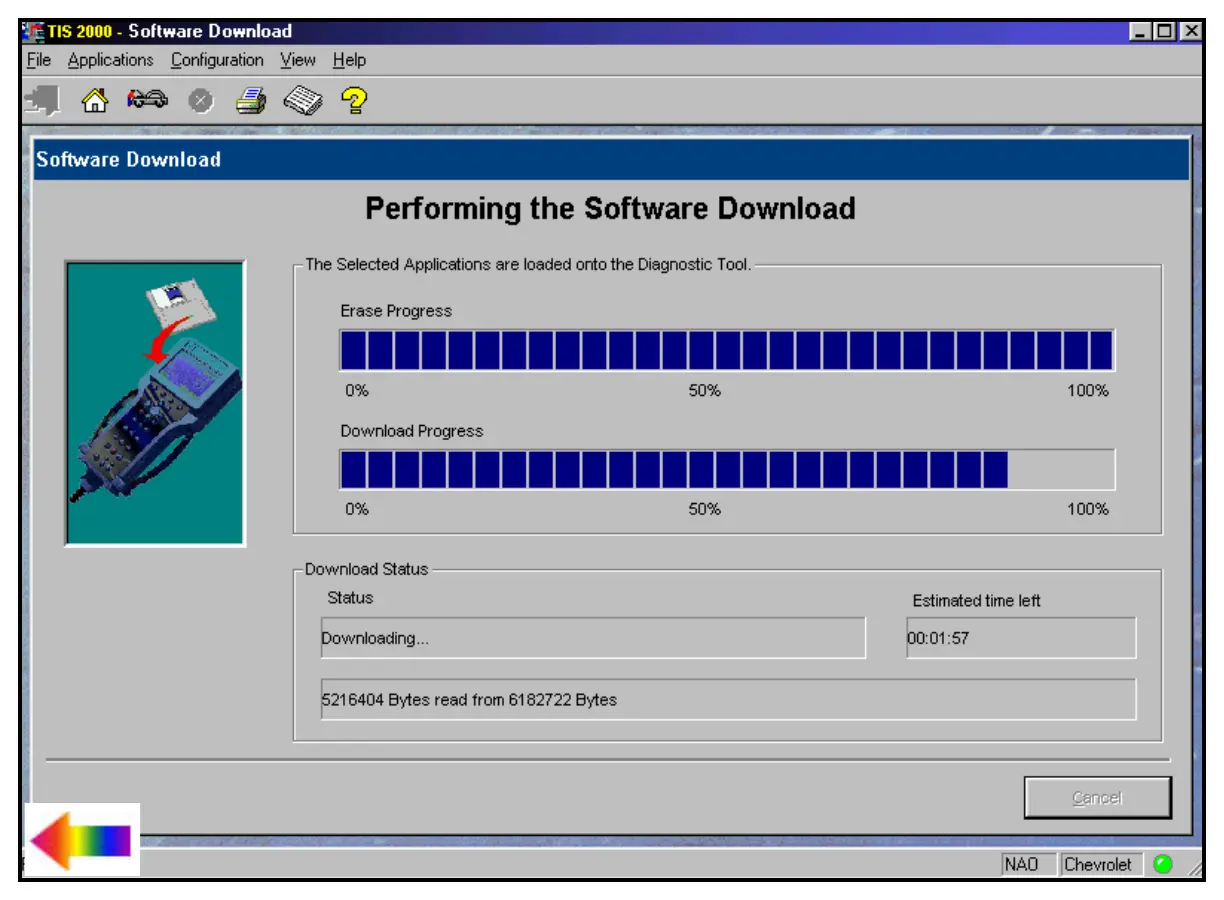This screenshot has height=900, width=1224.
Task: Click the TIS 2000 title bar icon
Action: (x=33, y=31)
